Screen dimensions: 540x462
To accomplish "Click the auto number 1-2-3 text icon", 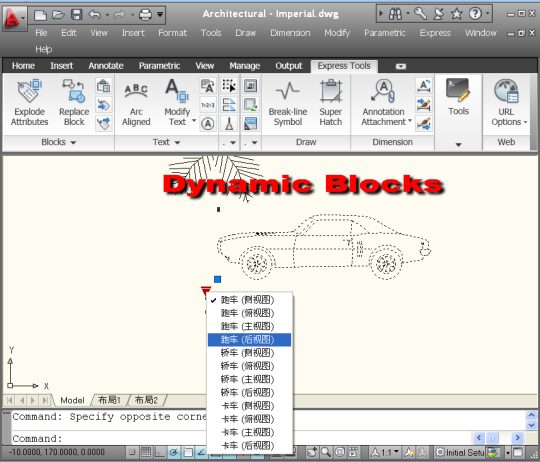I will tap(208, 105).
